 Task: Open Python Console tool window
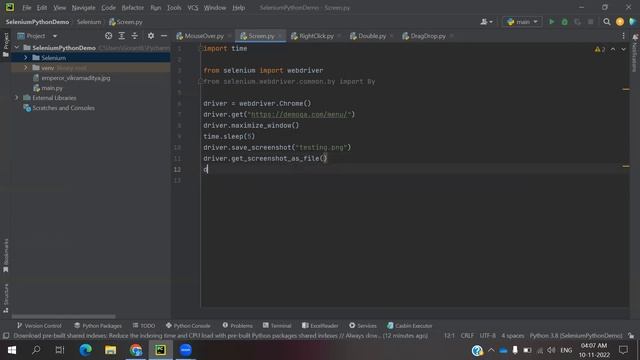pyautogui.click(x=188, y=326)
